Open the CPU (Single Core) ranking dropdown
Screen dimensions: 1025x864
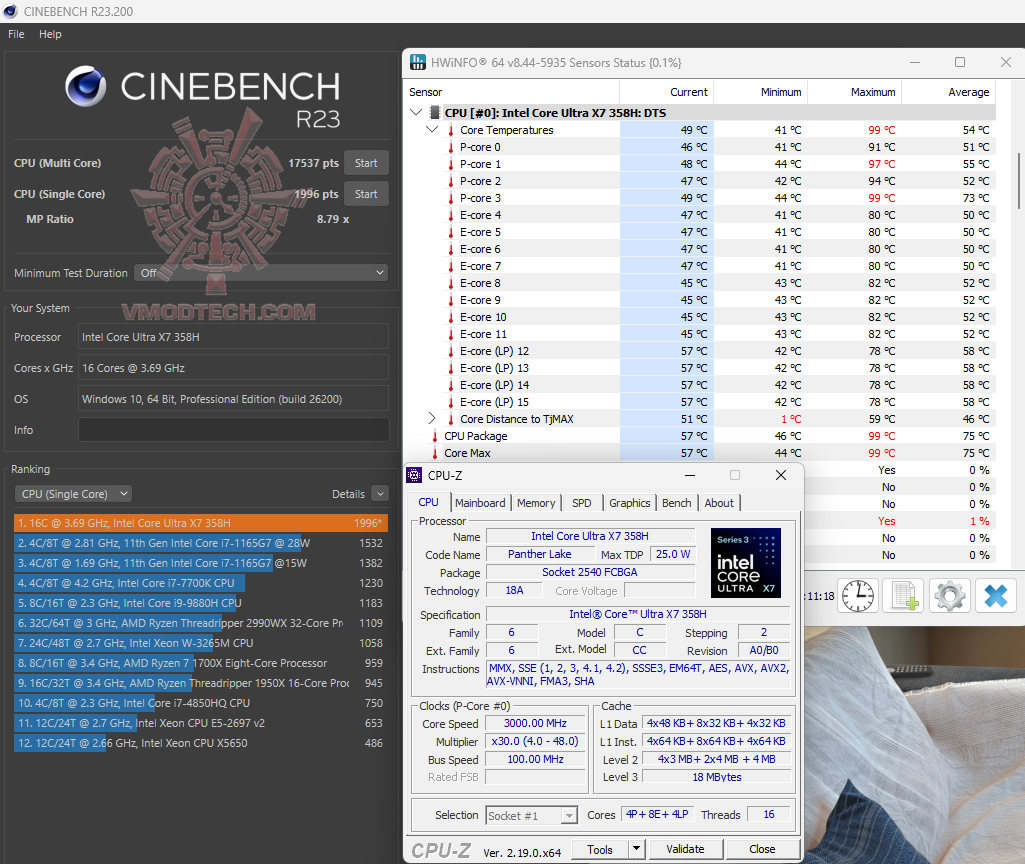[73, 494]
